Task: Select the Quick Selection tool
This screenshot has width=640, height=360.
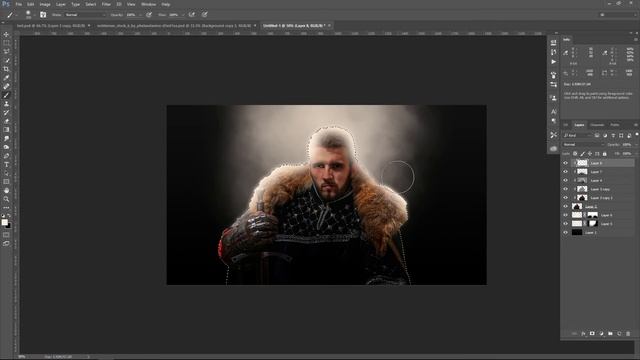Action: (x=6, y=60)
